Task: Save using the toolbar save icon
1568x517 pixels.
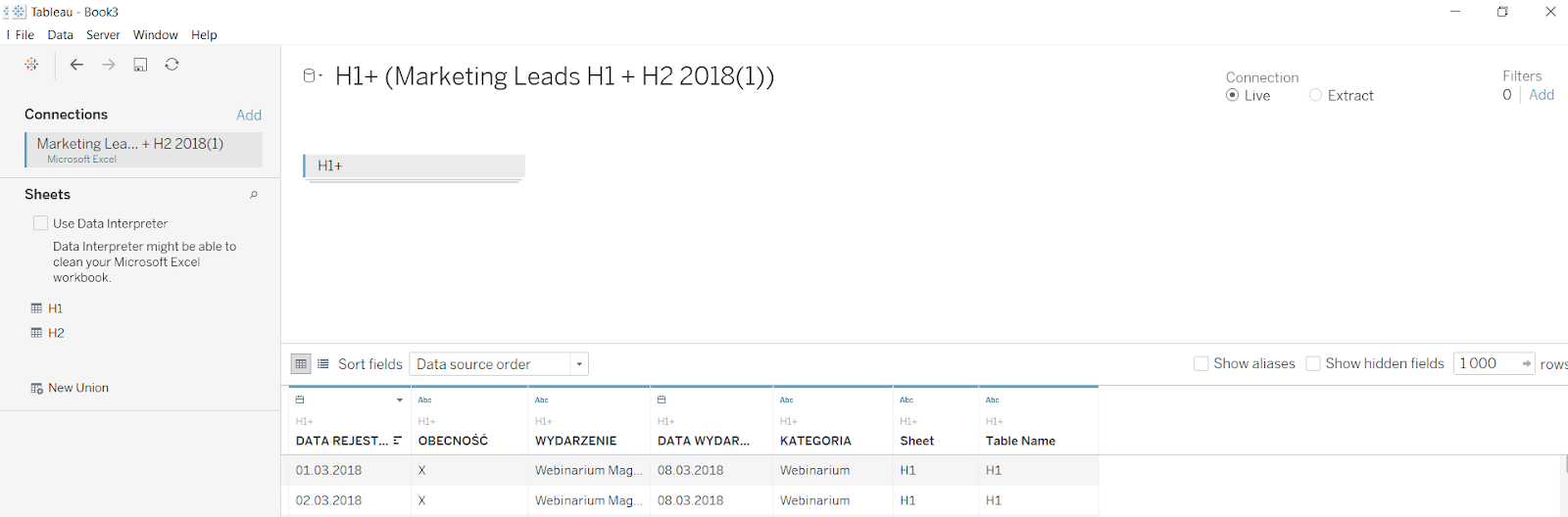Action: 140,65
